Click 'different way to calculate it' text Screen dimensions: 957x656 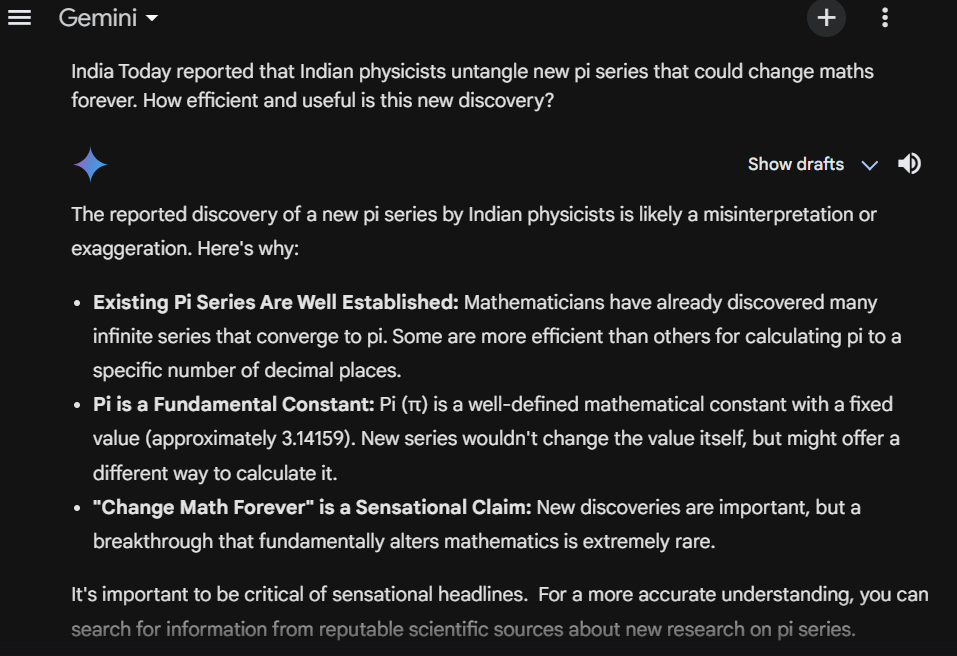tap(215, 474)
